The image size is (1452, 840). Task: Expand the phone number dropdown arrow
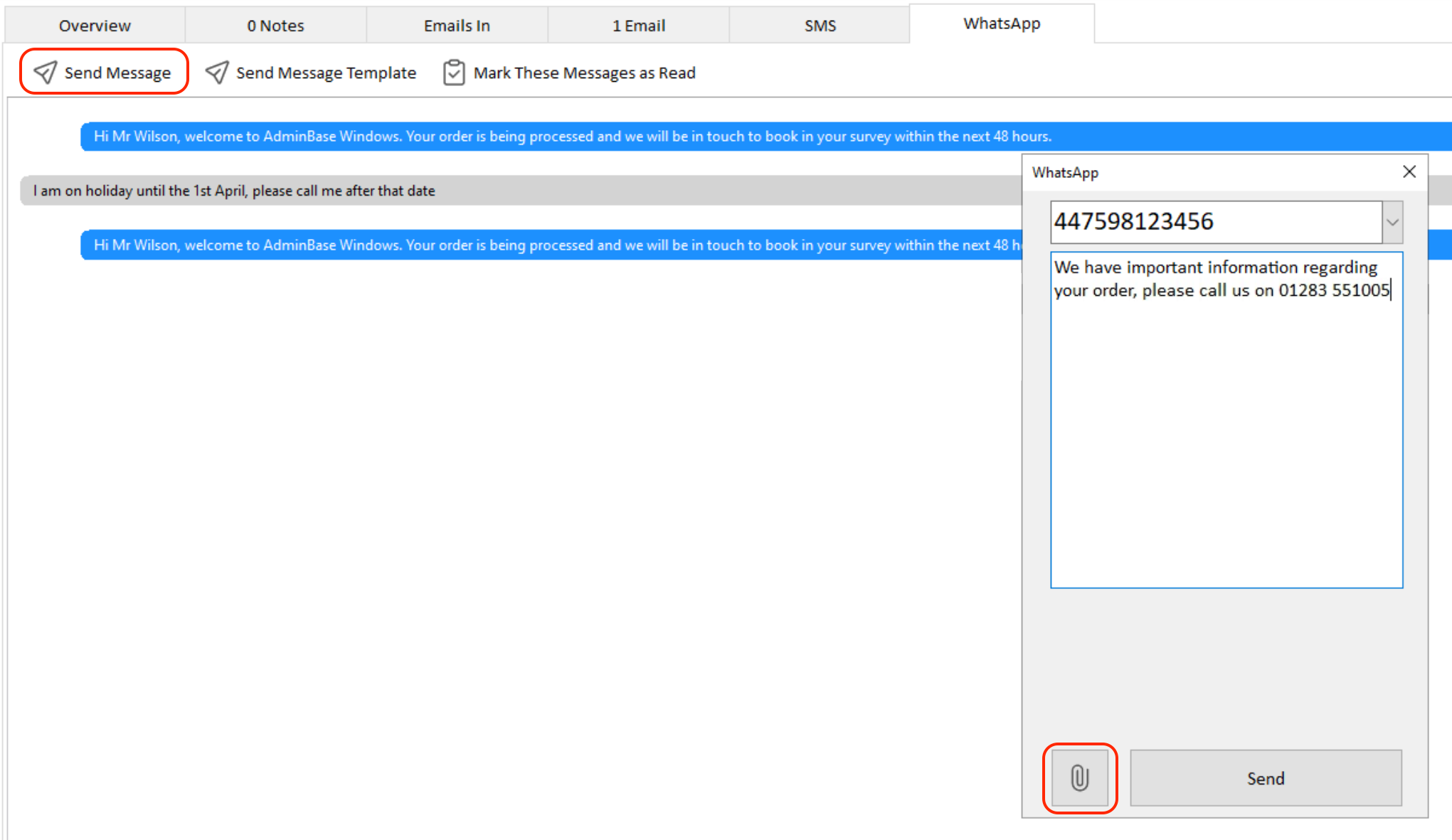click(1392, 222)
